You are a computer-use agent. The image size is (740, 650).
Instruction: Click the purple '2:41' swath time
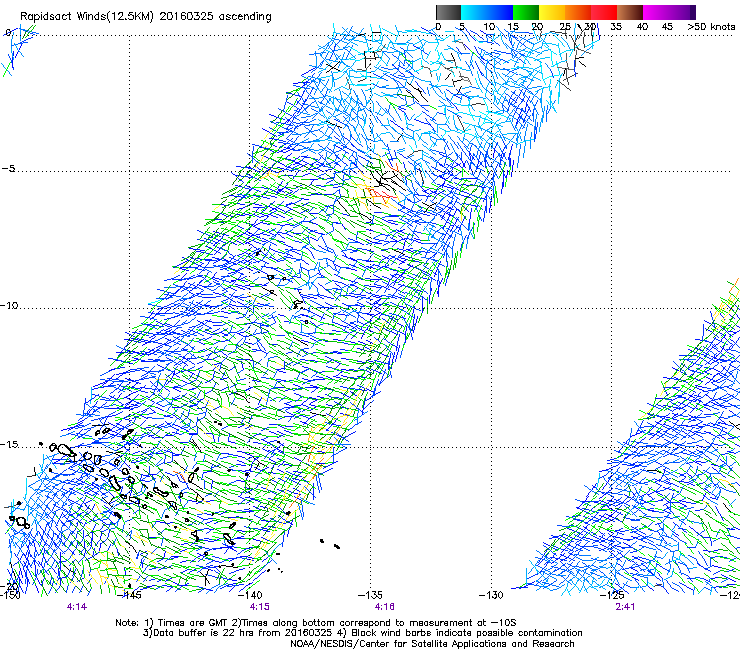[x=625, y=607]
